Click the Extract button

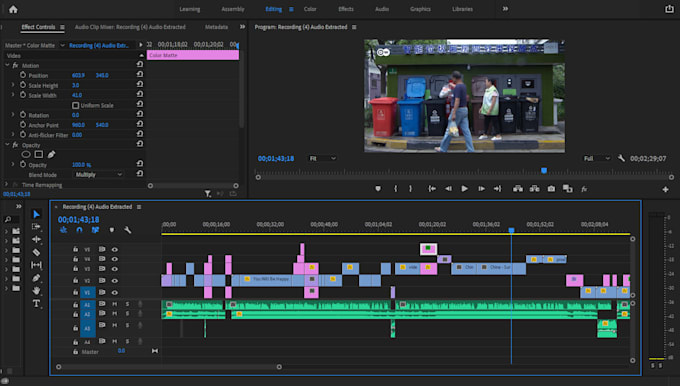(x=535, y=189)
